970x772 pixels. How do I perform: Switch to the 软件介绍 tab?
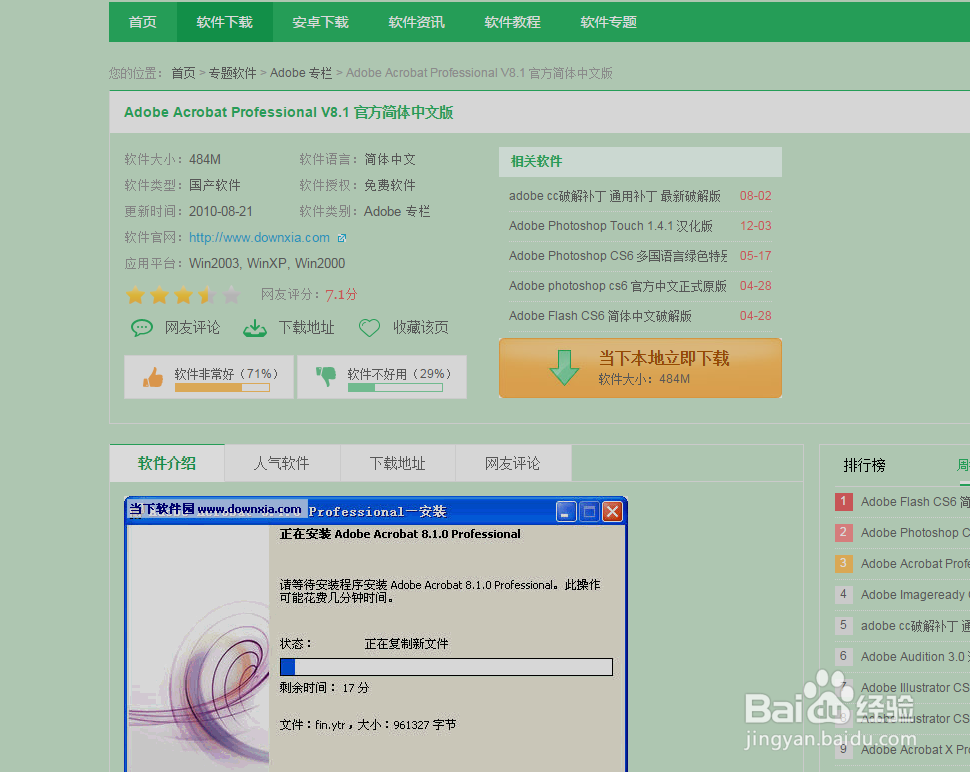click(x=167, y=463)
